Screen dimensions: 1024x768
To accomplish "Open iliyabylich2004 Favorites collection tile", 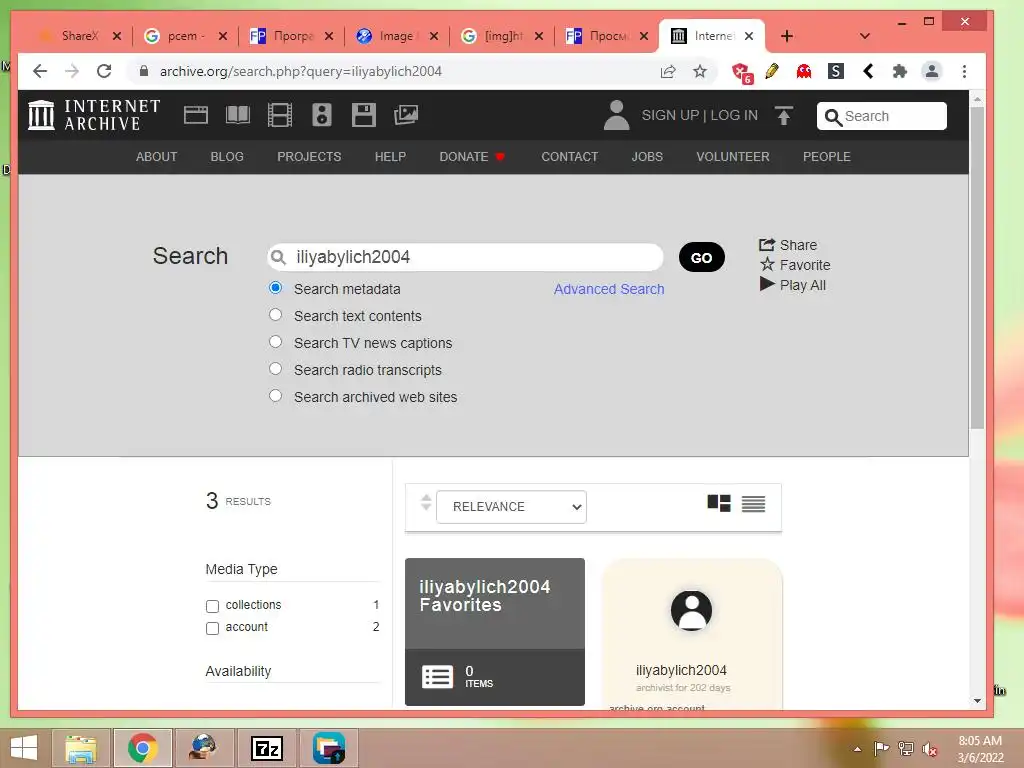I will (x=494, y=632).
